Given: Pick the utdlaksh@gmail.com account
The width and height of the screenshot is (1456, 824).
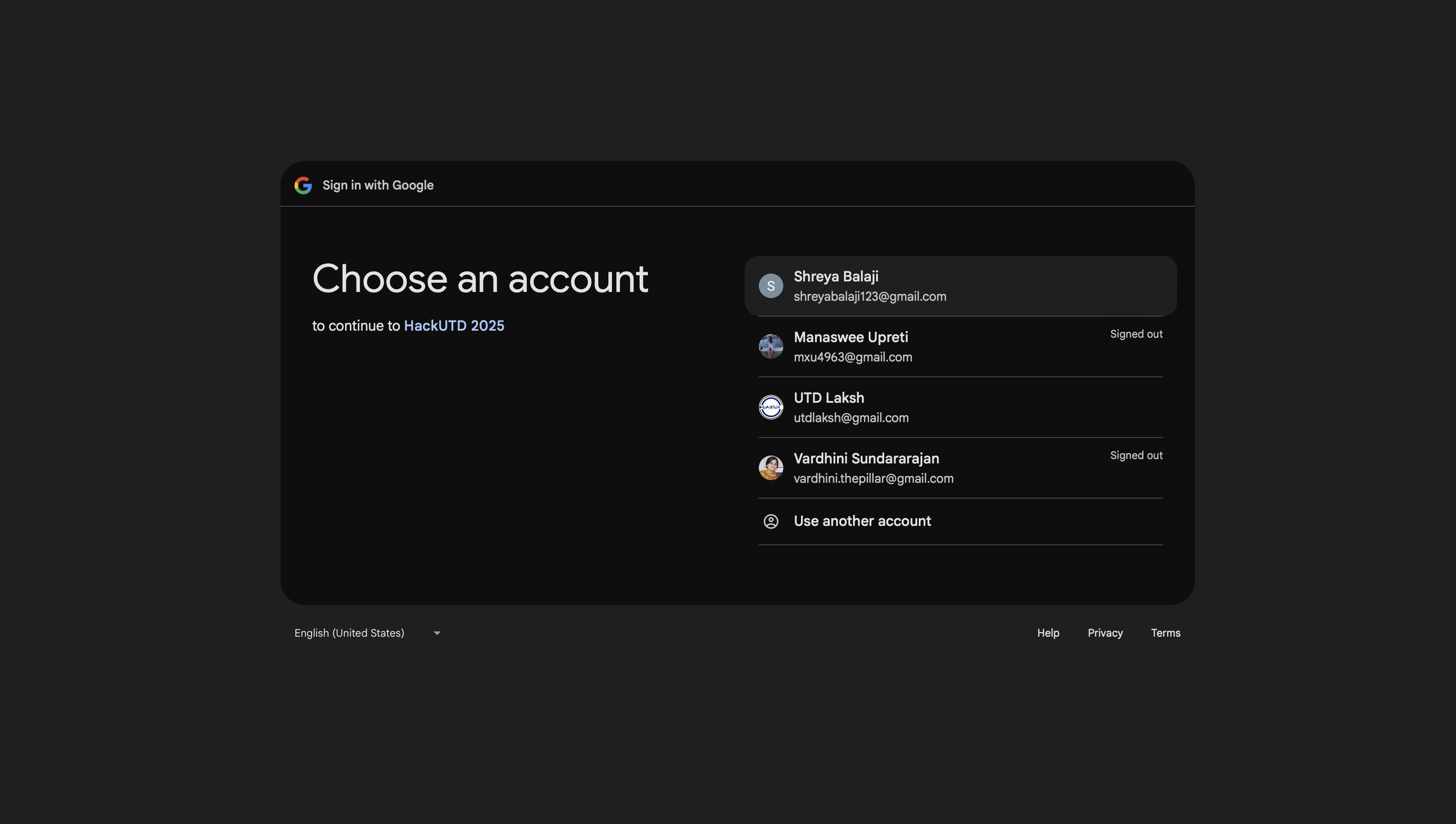Looking at the screenshot, I should click(x=851, y=418).
